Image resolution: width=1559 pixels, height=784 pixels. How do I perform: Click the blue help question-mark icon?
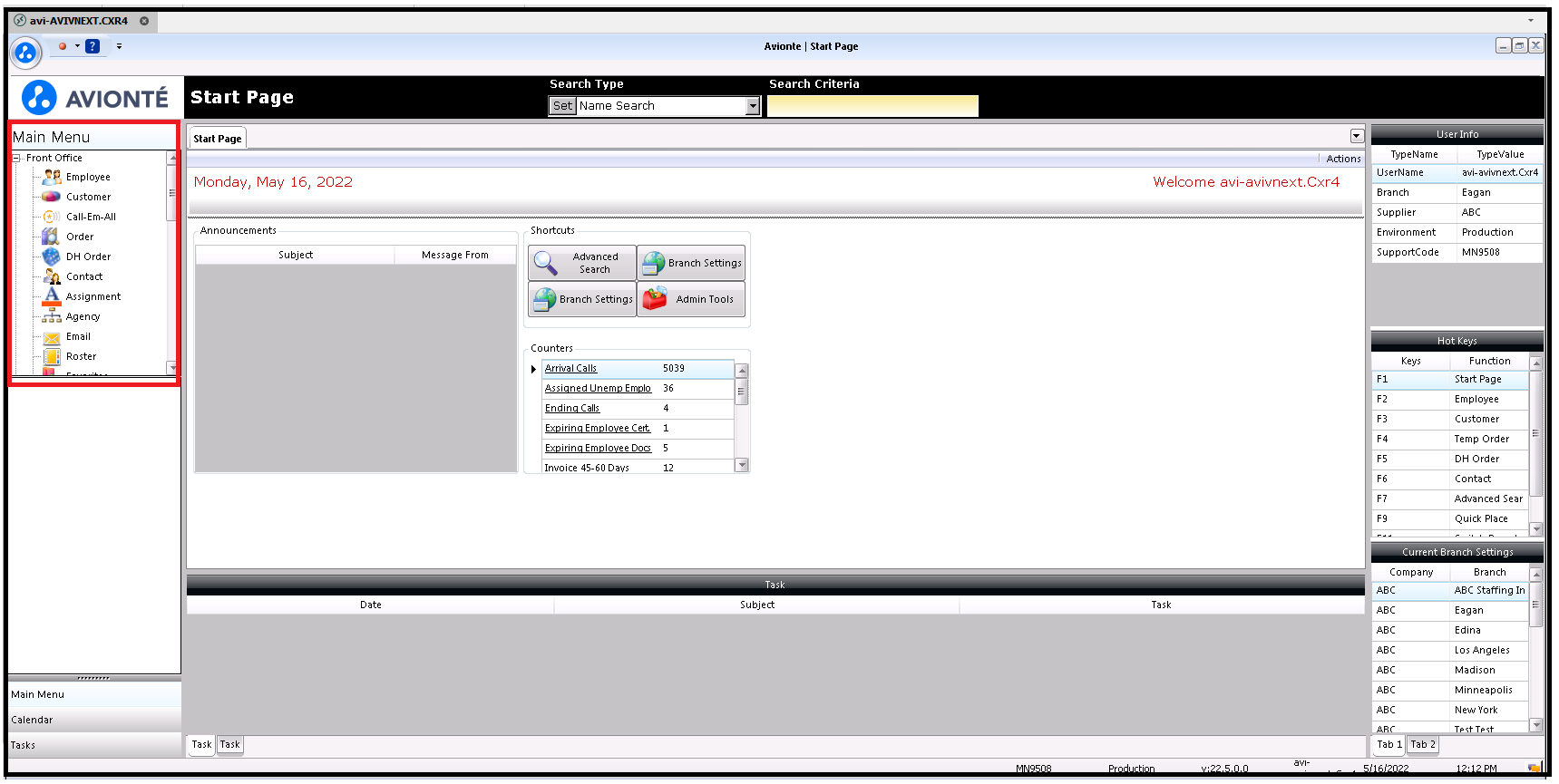(x=93, y=46)
